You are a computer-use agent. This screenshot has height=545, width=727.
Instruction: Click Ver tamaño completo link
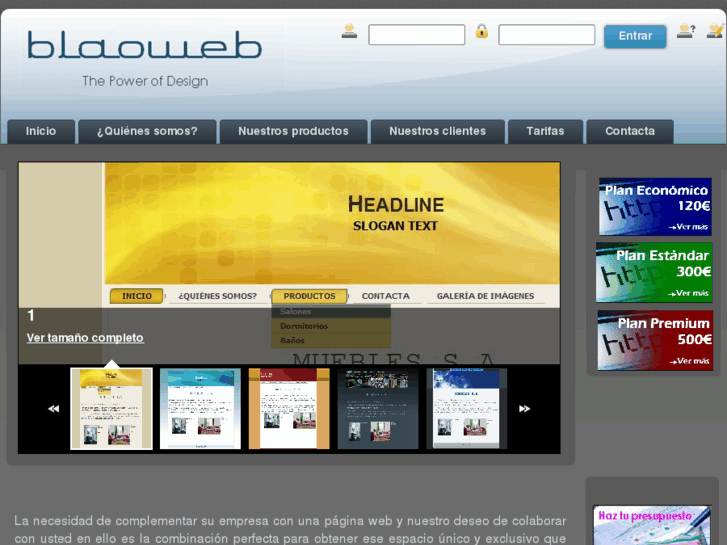coord(85,338)
